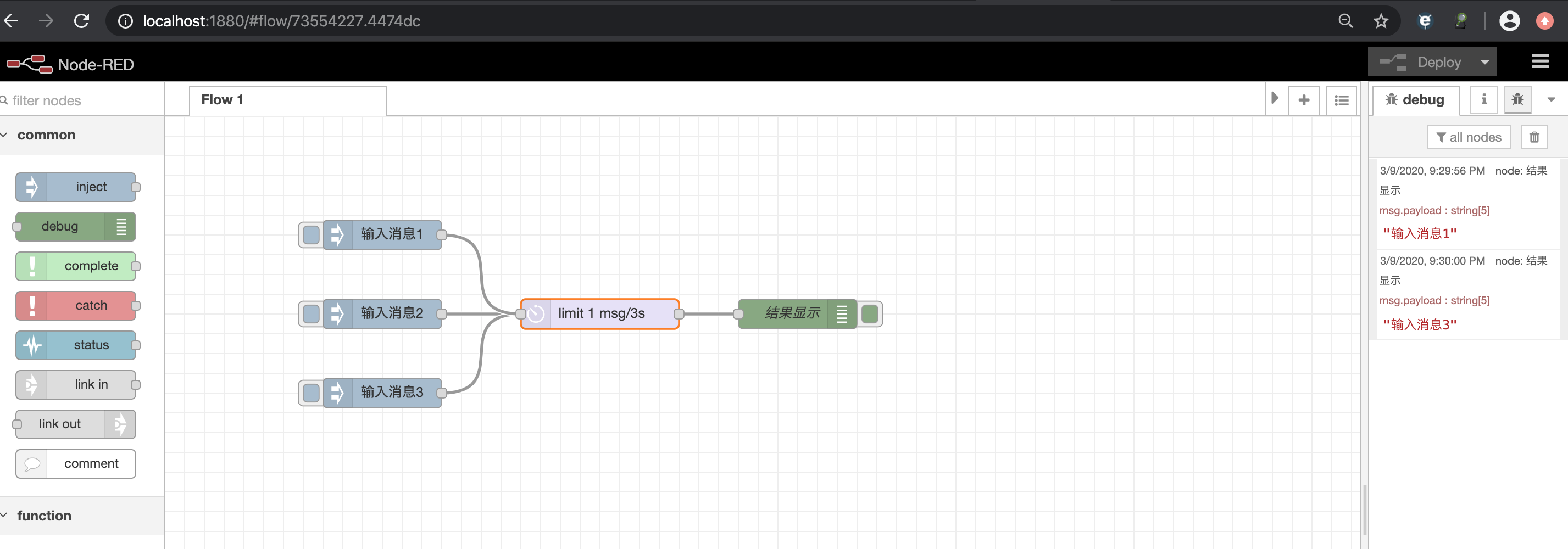Select the Flow 1 tab

(x=287, y=100)
